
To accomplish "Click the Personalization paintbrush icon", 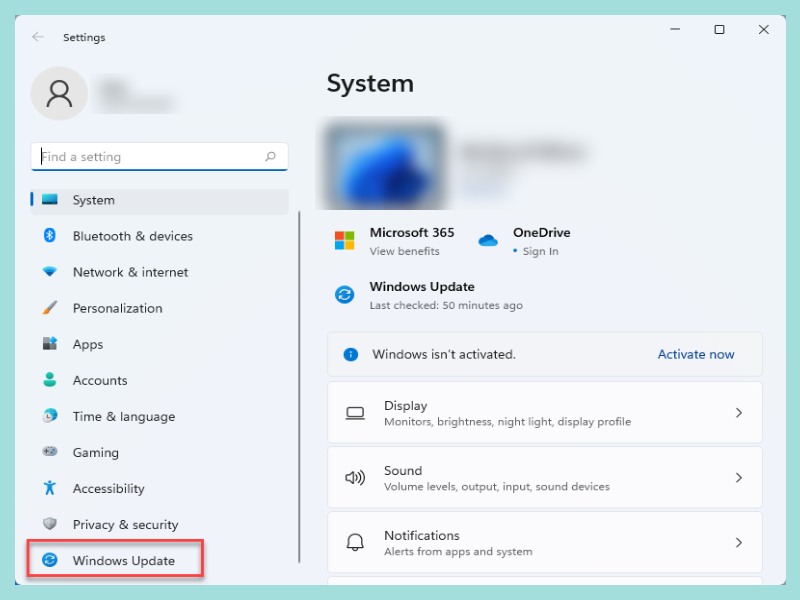I will 49,308.
